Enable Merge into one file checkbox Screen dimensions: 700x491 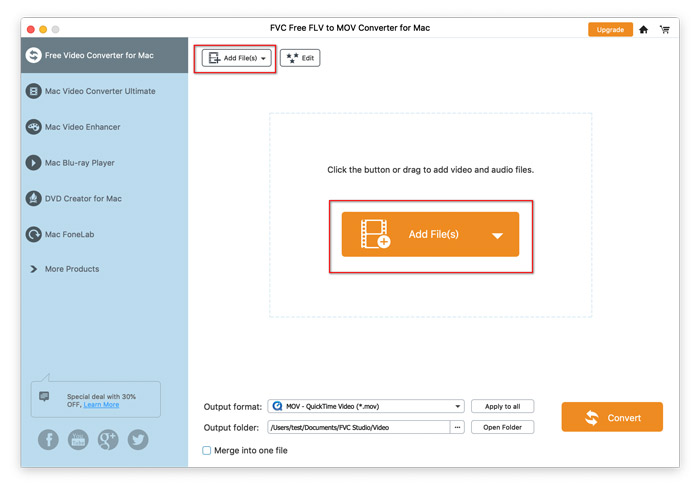coord(207,450)
